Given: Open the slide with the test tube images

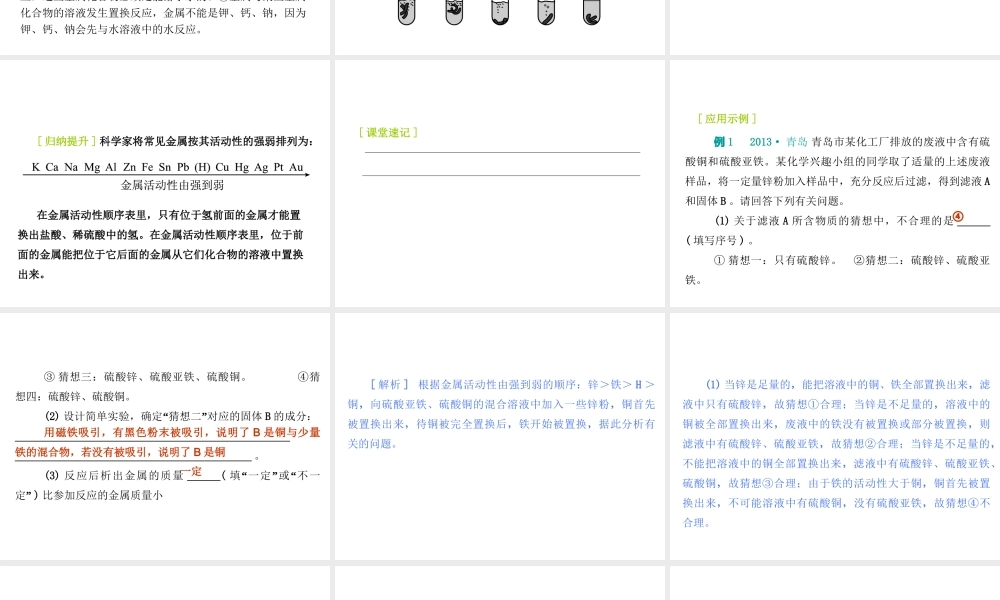Looking at the screenshot, I should pos(499,27).
